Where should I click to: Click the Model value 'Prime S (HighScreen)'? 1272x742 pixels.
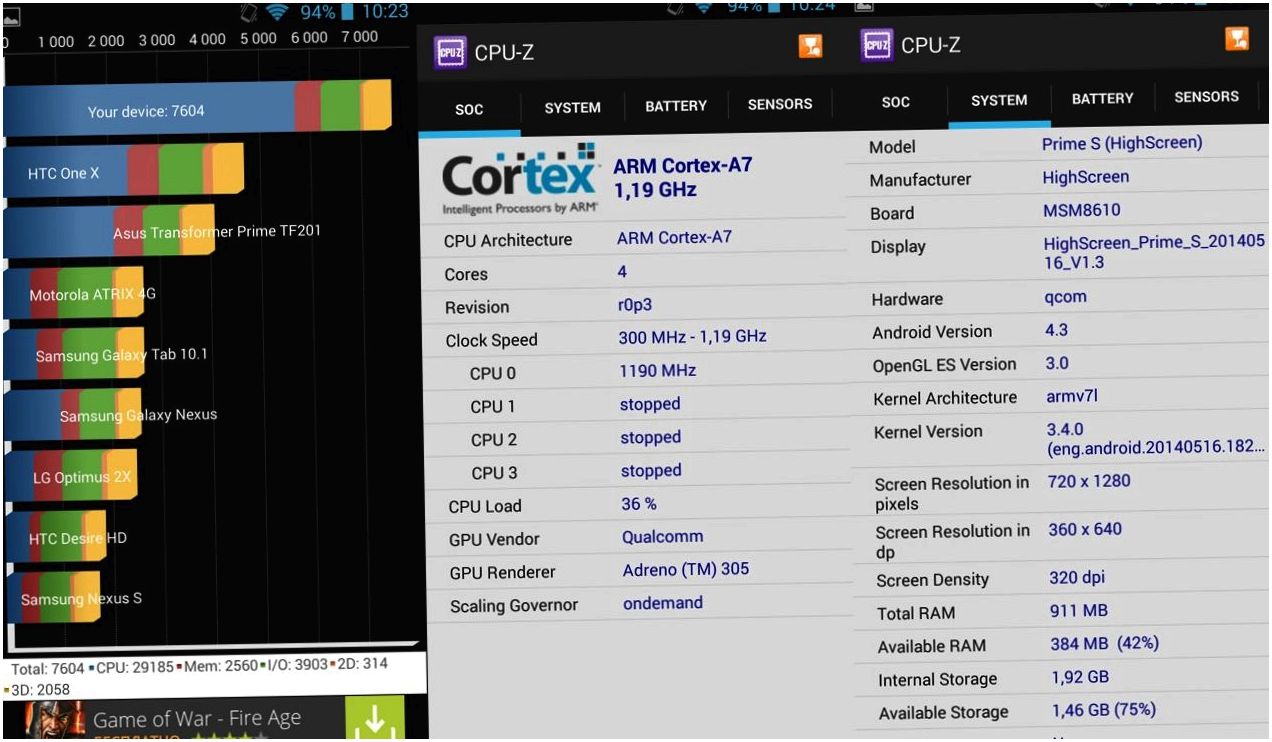pos(1122,143)
